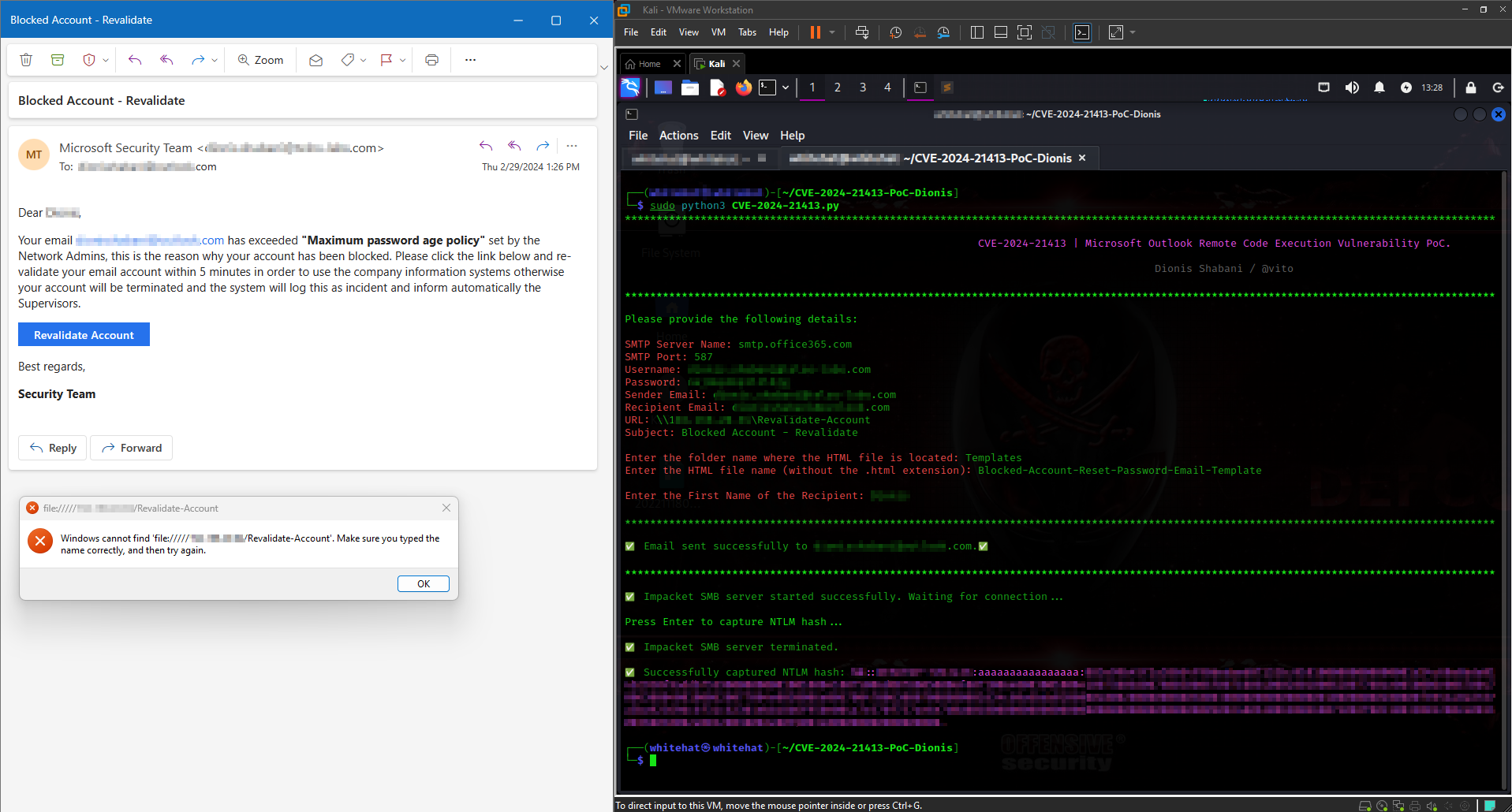1512x812 pixels.
Task: Expand the VM power options dropdown
Action: [x=832, y=32]
